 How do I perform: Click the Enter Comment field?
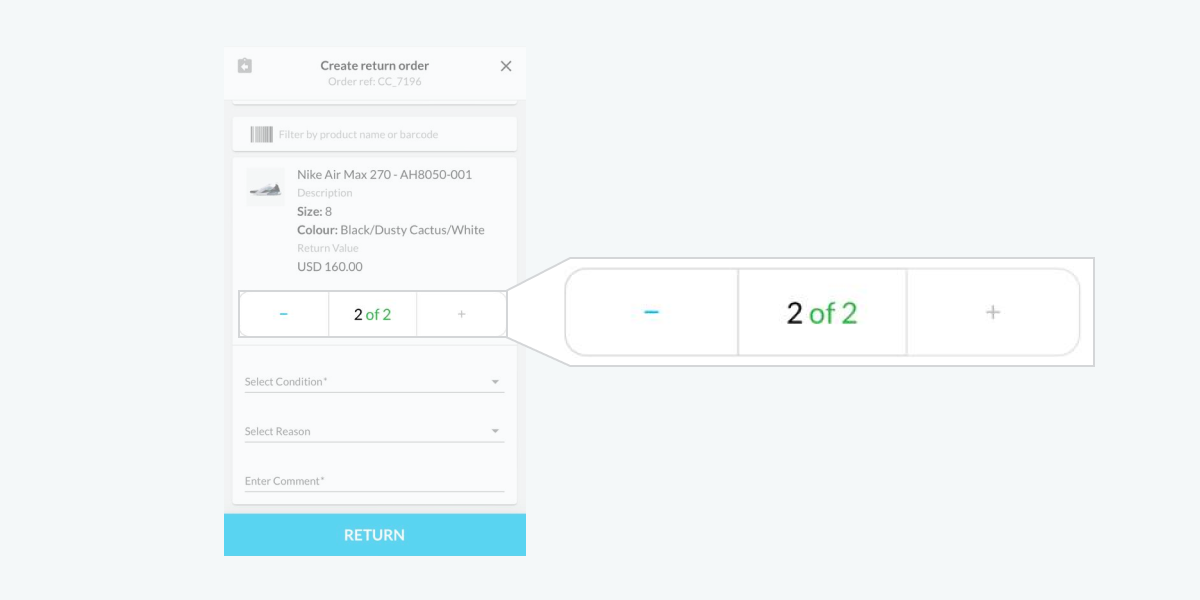point(374,480)
